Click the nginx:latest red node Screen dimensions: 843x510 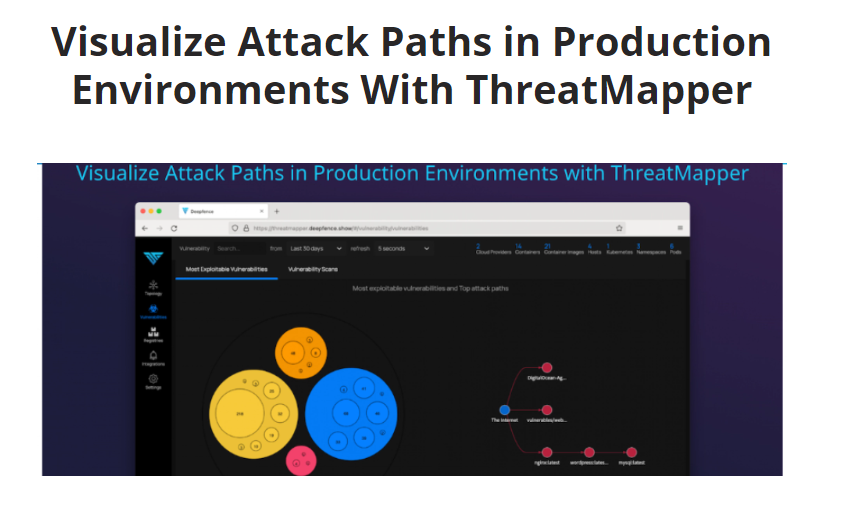(547, 452)
